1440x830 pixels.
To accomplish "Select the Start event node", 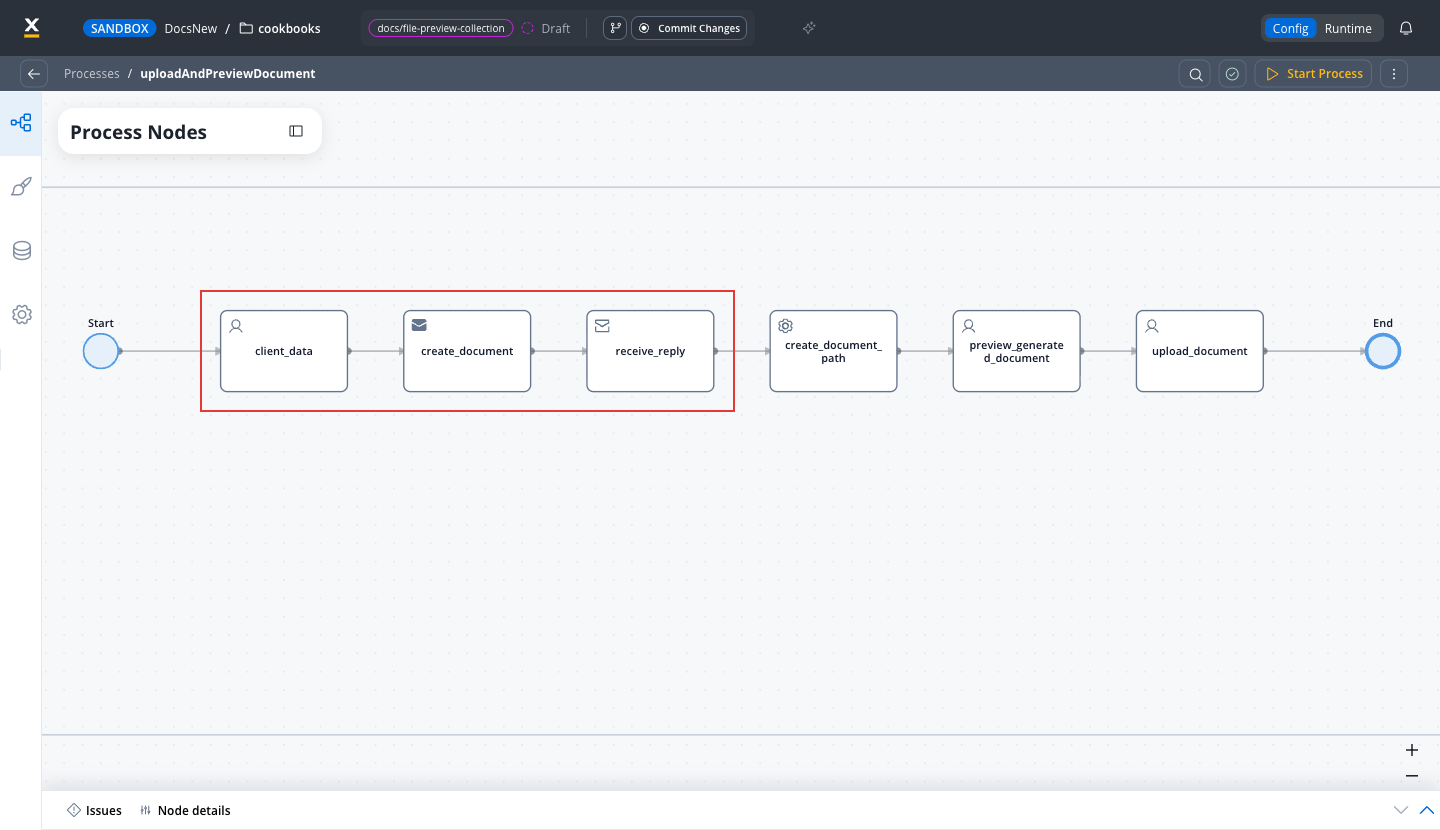I will point(101,351).
